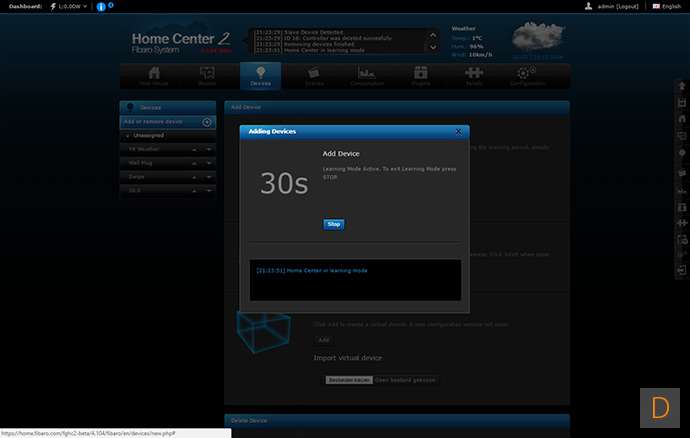
Task: Select the Wall Plug device row
Action: pos(168,163)
